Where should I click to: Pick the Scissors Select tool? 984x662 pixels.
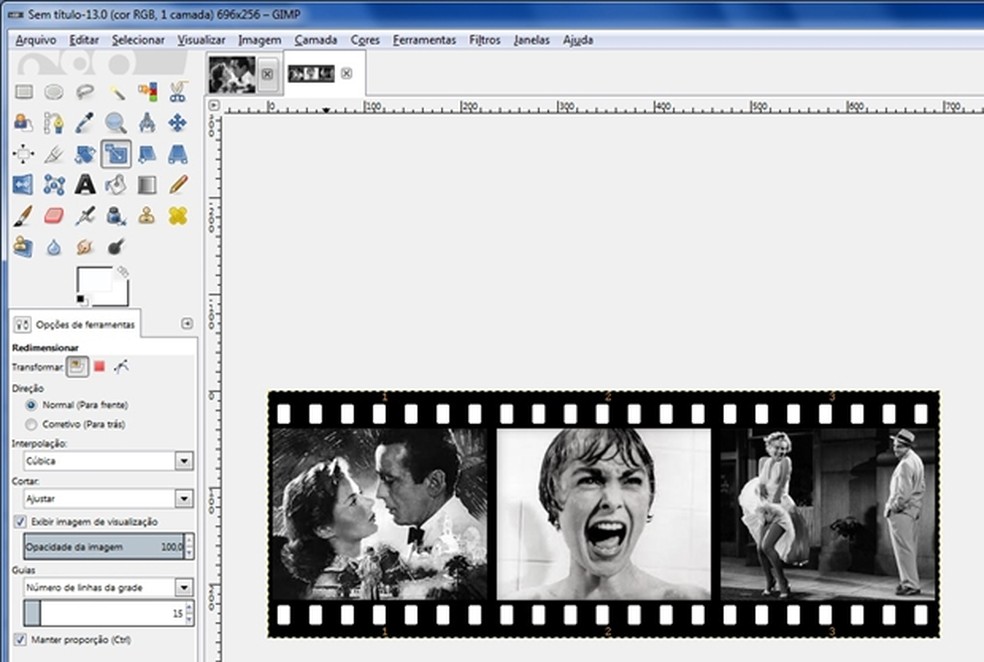coord(178,92)
